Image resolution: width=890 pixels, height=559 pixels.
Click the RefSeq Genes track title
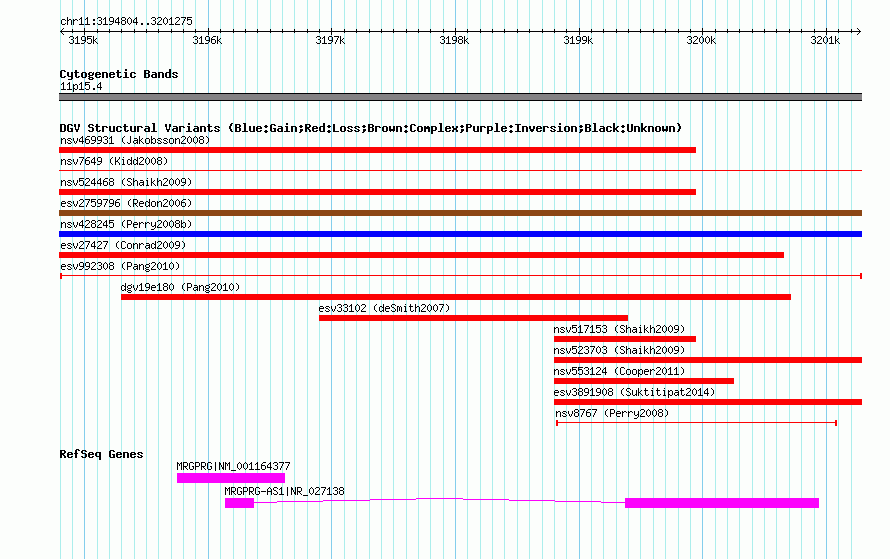101,454
